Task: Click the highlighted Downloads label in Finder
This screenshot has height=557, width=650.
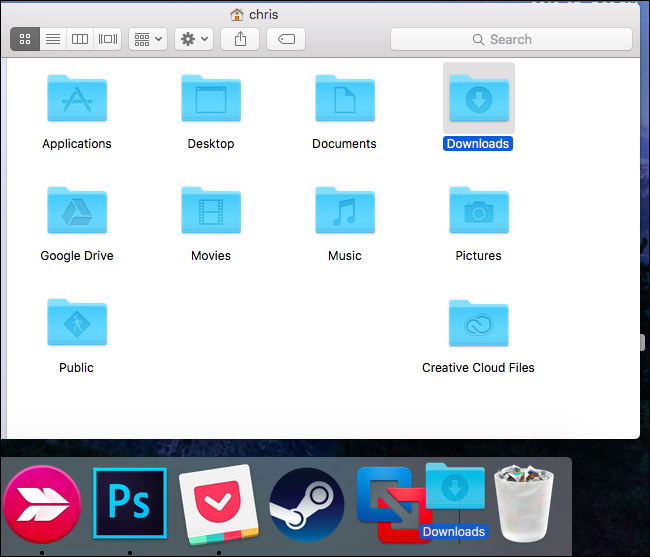Action: click(478, 144)
